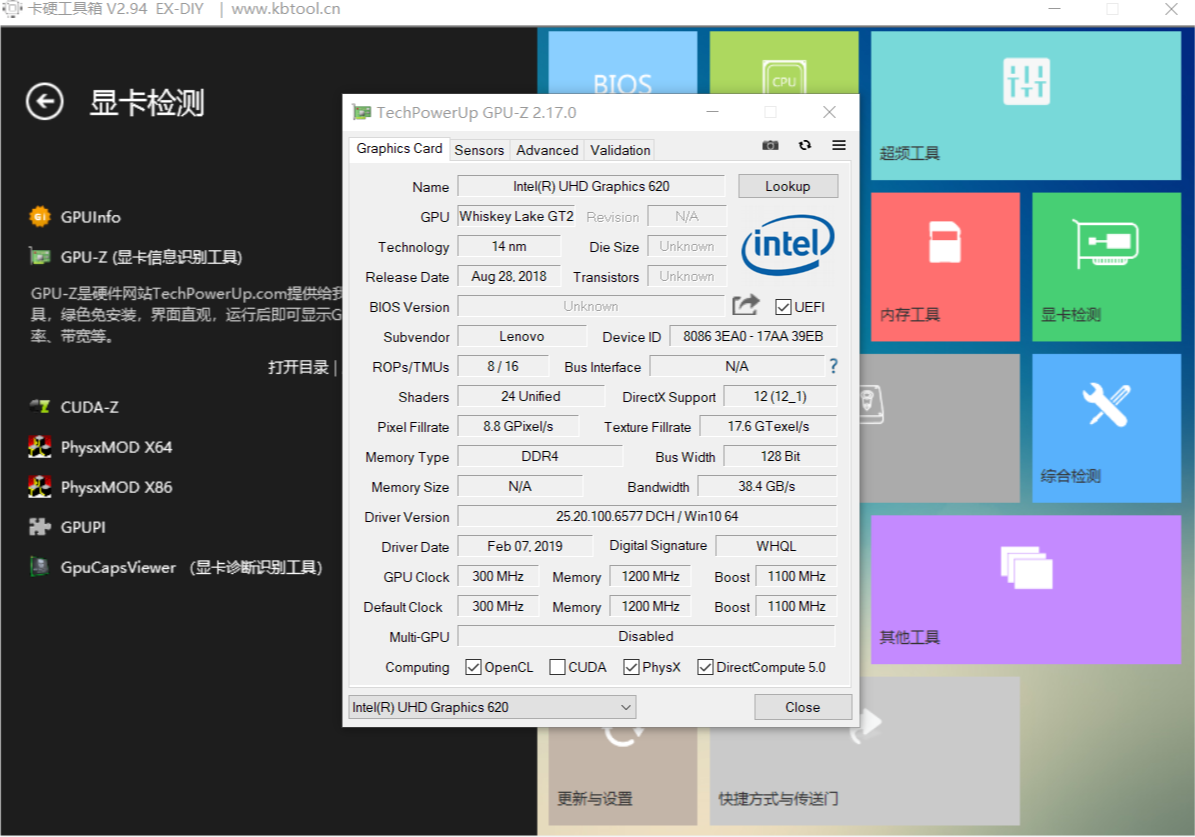Click the Bandwidth value 38.4 GB/s
1195x837 pixels.
(767, 486)
